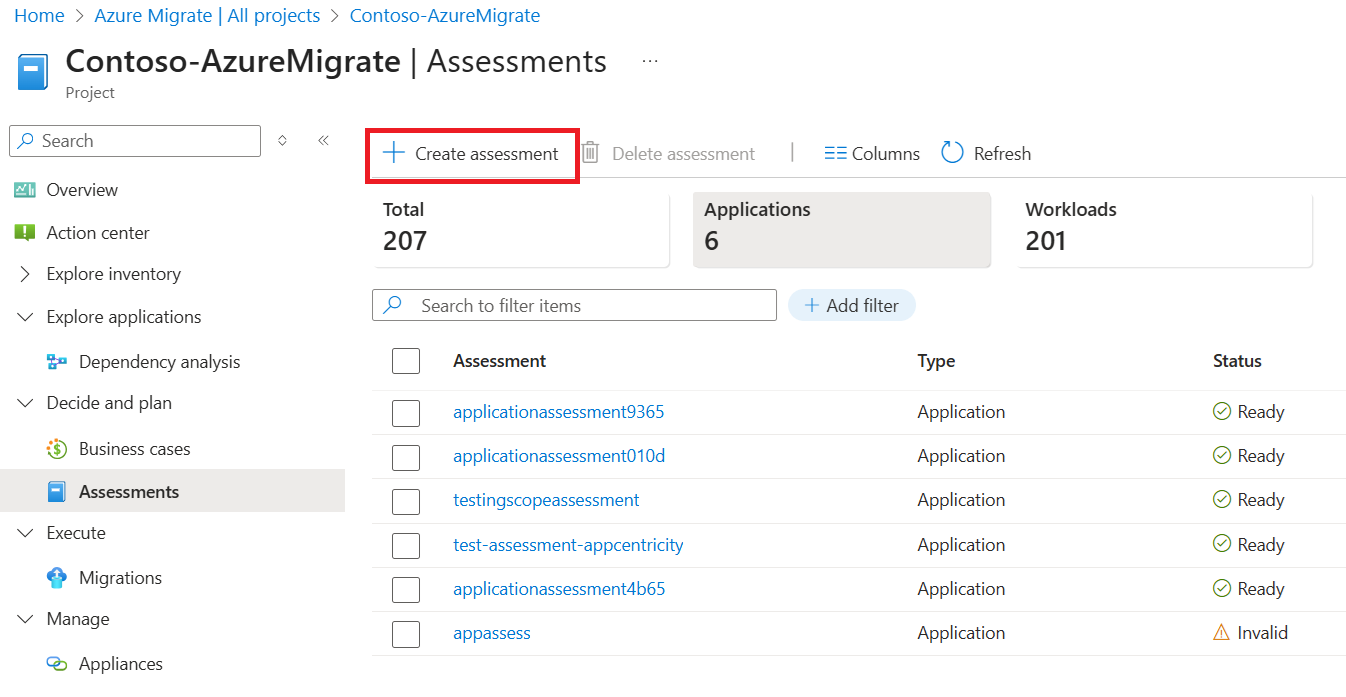
Task: Open Appliances under Manage
Action: 120,664
